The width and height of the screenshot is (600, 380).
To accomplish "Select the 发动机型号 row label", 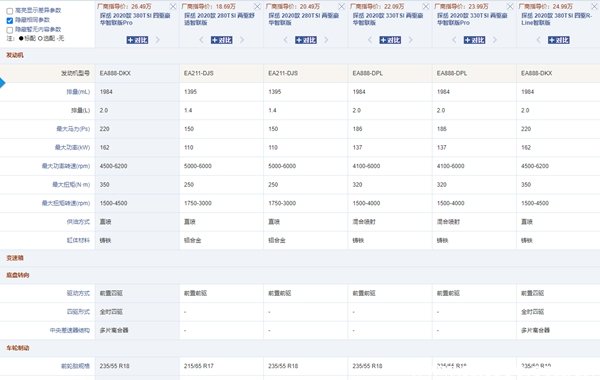I will (75, 73).
